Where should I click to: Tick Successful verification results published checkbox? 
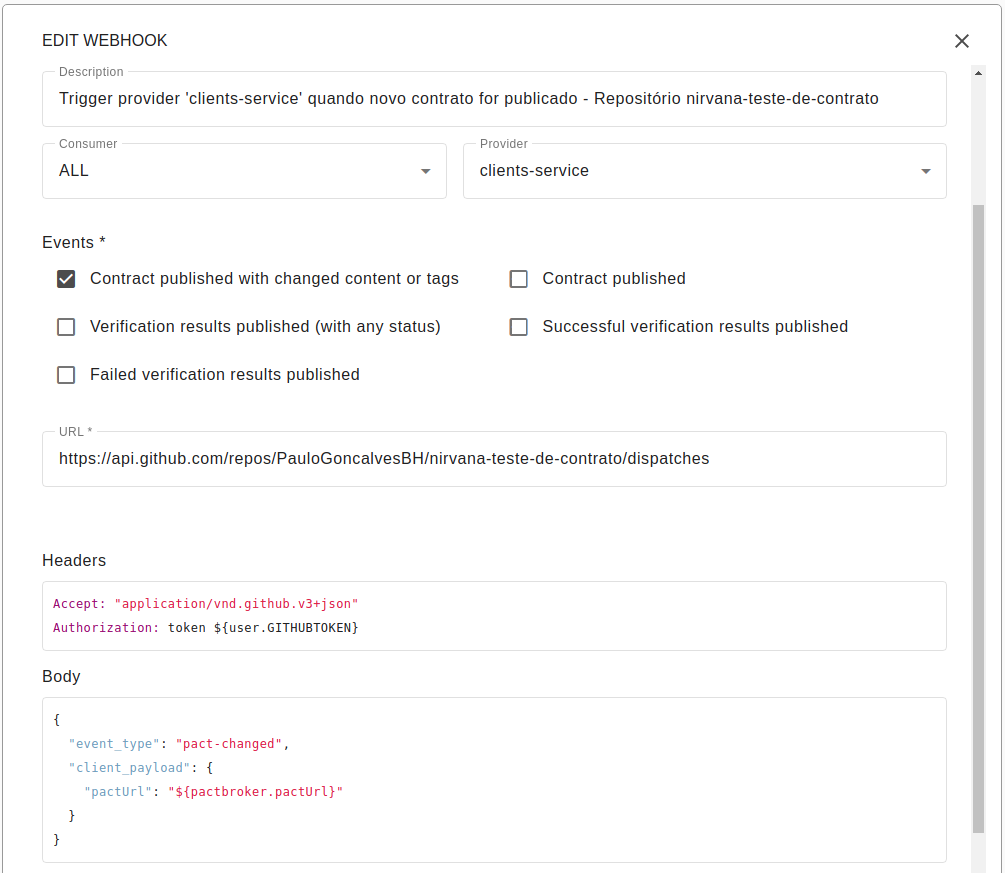[x=518, y=327]
